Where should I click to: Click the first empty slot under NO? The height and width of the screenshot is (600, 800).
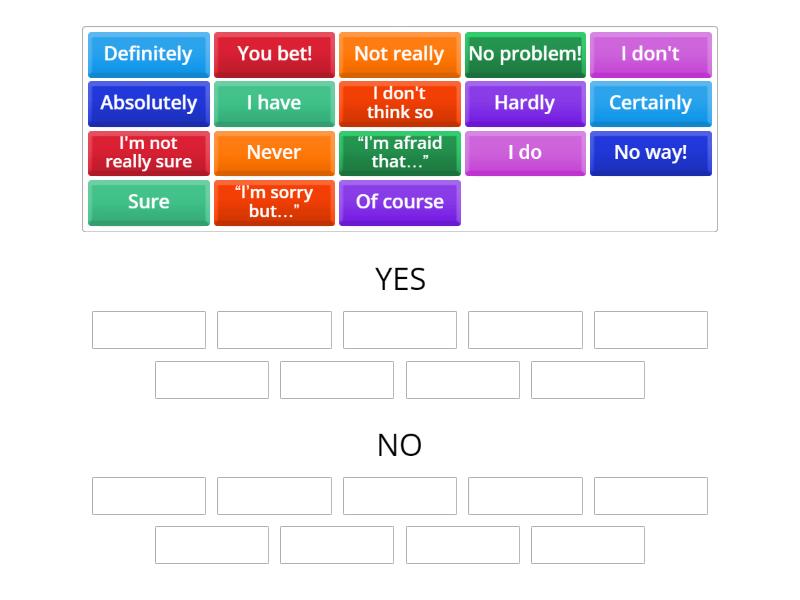pos(149,496)
